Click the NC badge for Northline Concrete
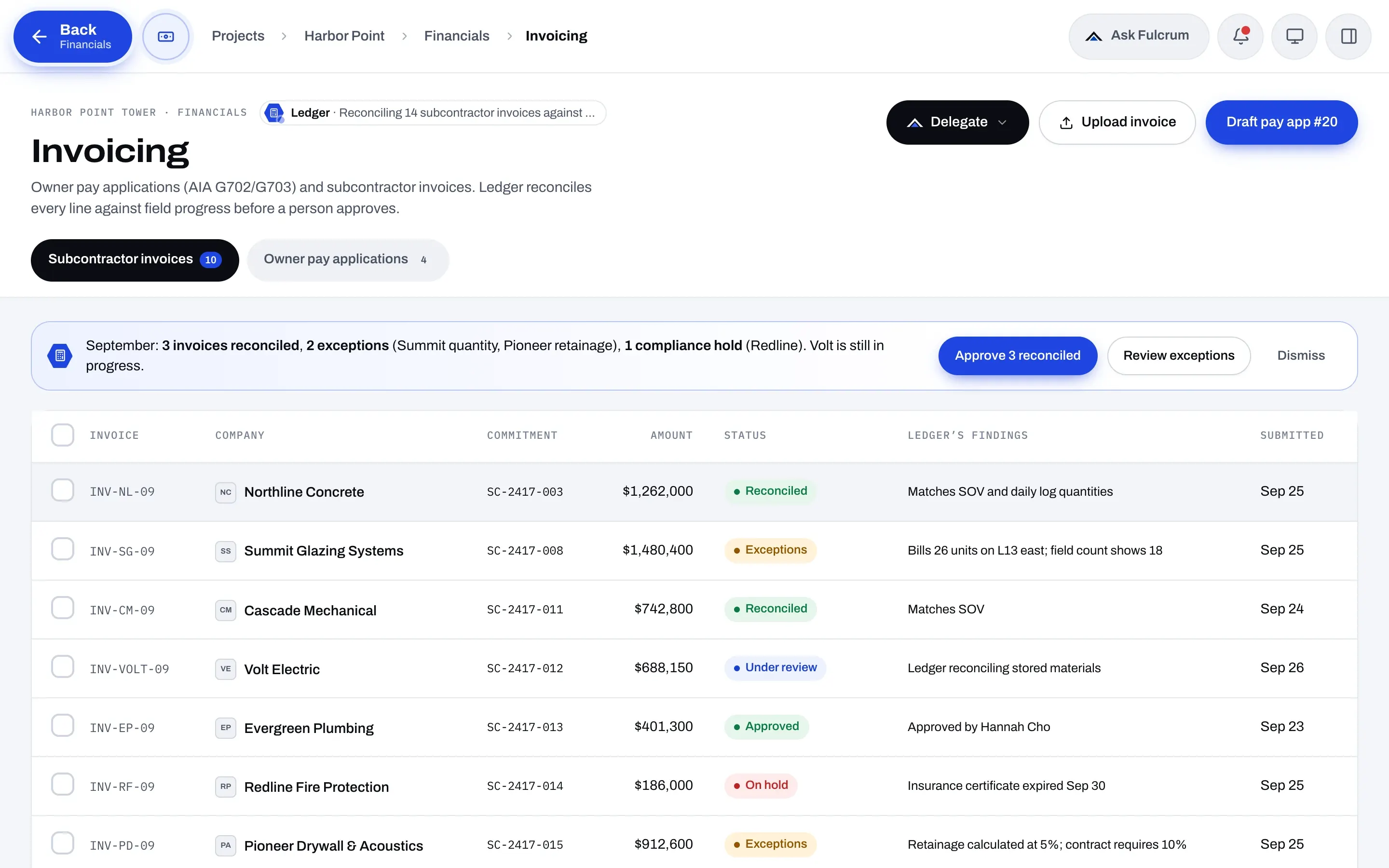This screenshot has height=868, width=1389. (226, 492)
